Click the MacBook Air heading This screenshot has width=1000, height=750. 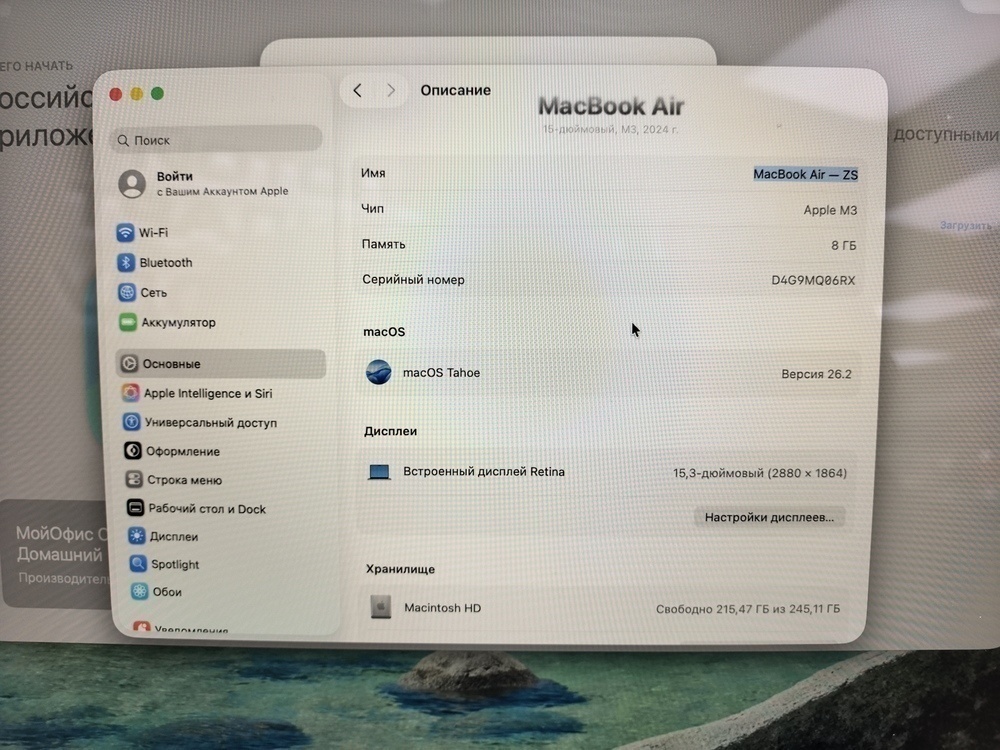611,106
